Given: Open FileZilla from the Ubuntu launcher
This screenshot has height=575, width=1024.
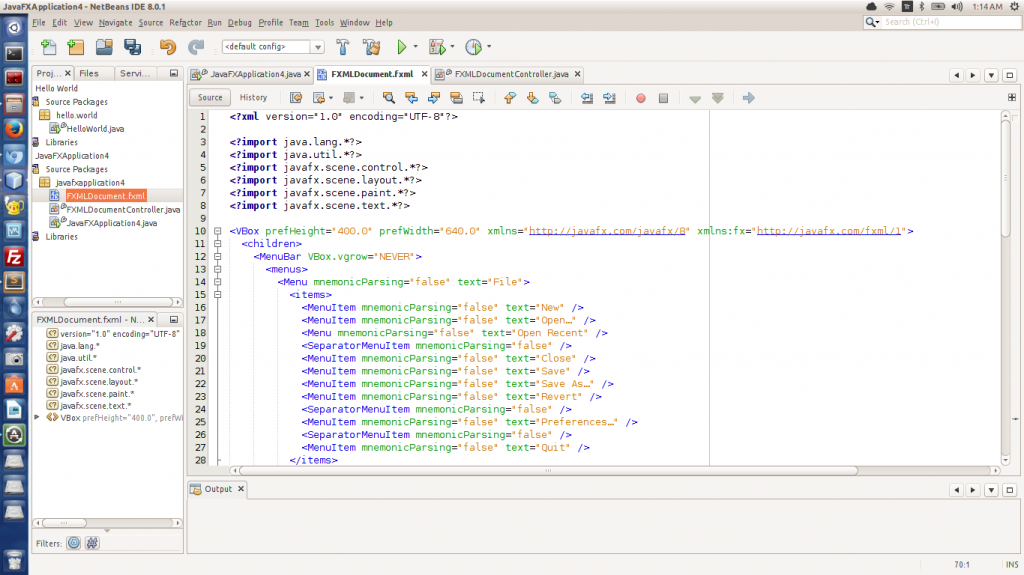Looking at the screenshot, I should [14, 257].
